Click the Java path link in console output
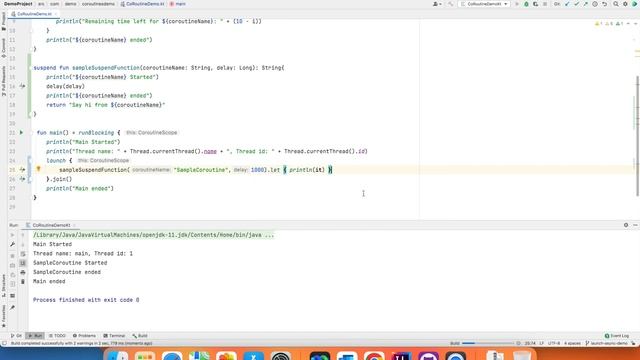Screen dimensions: 640x360 pos(153,235)
